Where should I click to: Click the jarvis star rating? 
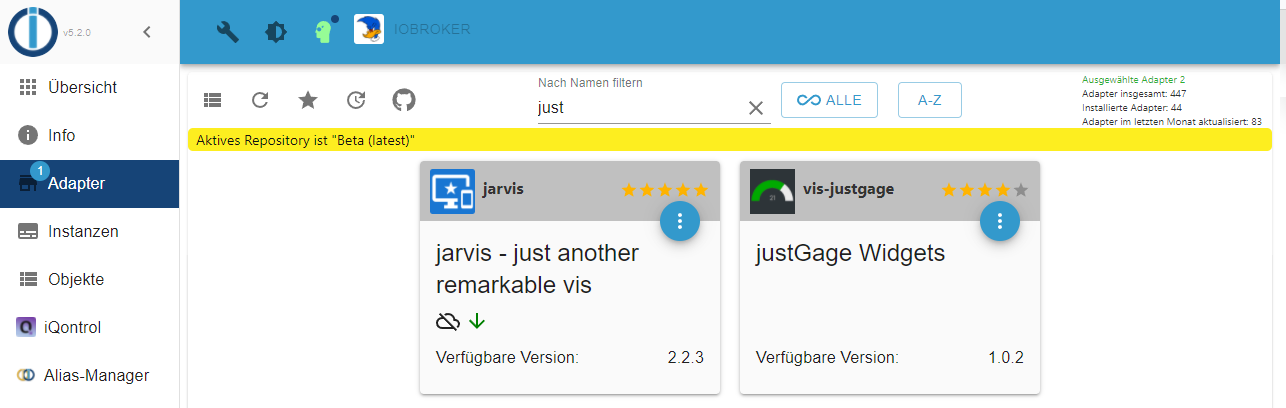tap(664, 190)
